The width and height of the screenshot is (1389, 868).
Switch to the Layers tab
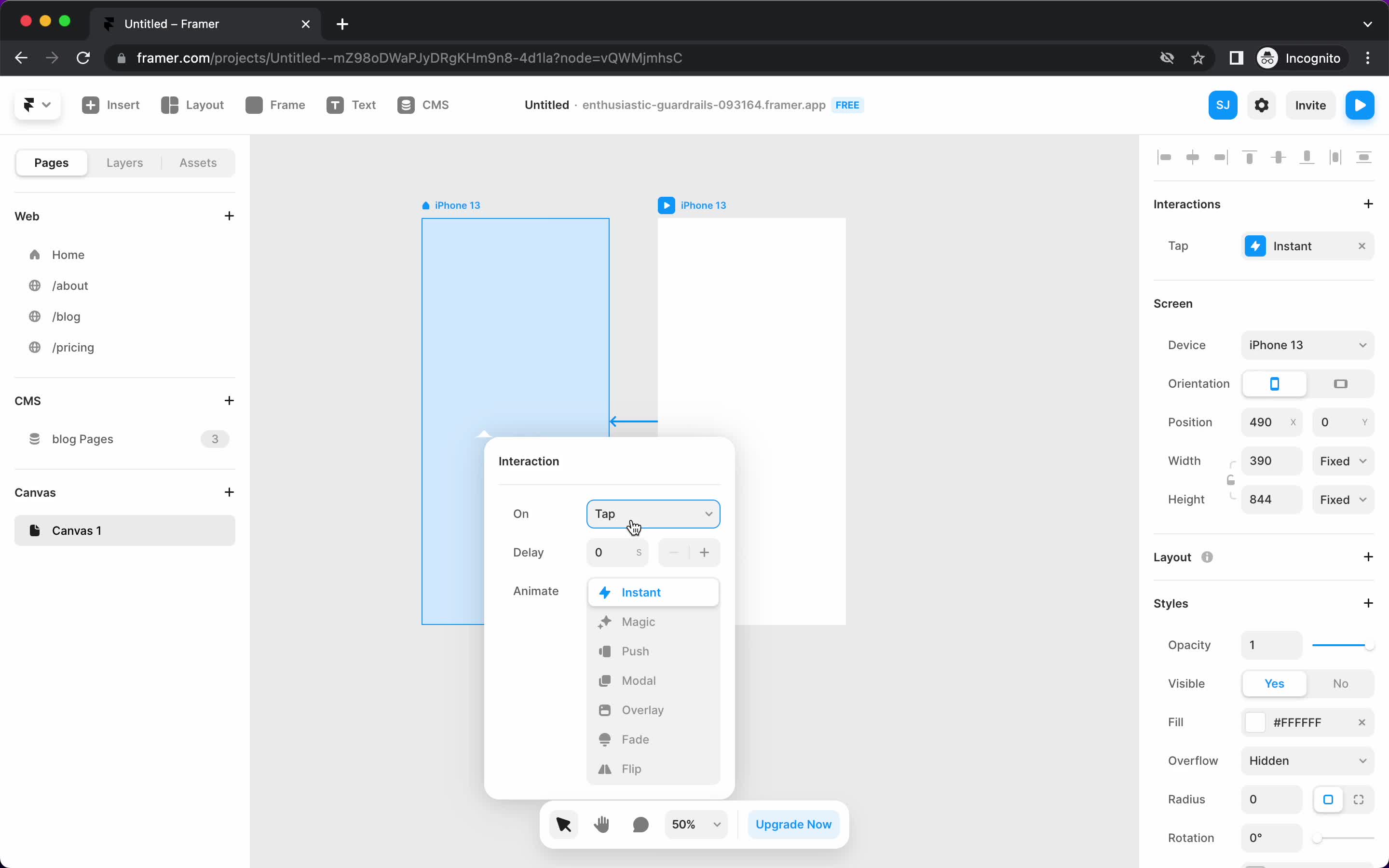(124, 162)
